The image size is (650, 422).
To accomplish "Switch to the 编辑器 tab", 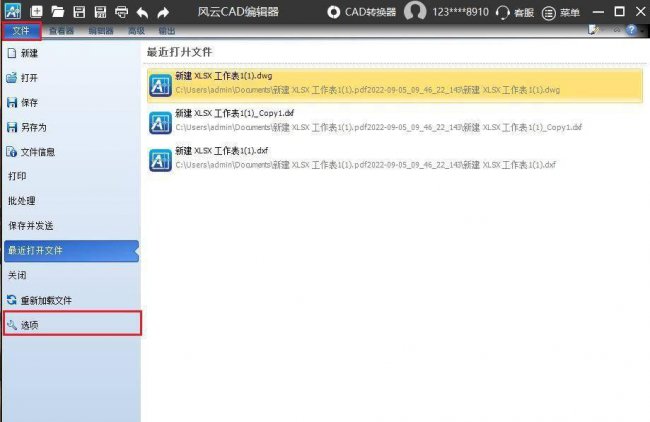I will (101, 31).
